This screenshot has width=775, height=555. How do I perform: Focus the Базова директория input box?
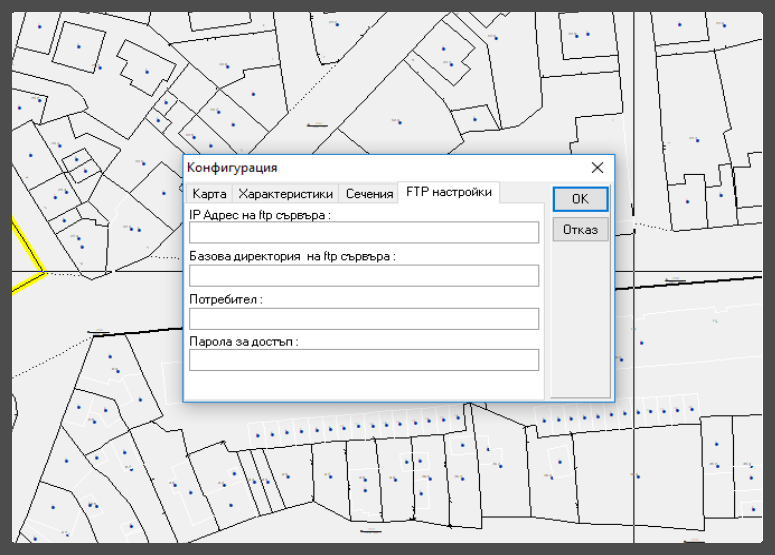364,276
